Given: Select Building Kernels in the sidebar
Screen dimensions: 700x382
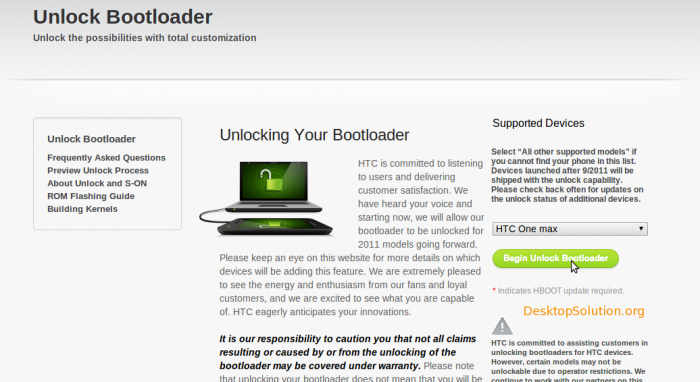Looking at the screenshot, I should tap(82, 209).
